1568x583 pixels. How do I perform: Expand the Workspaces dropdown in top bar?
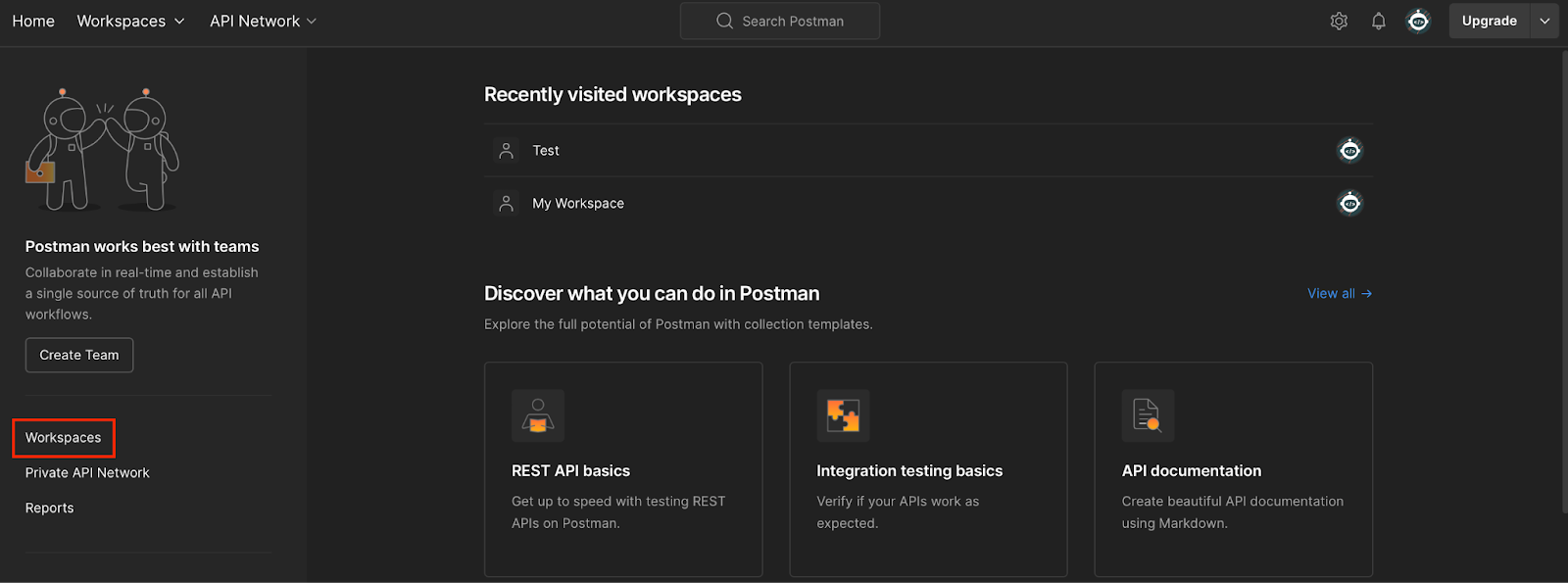point(130,21)
